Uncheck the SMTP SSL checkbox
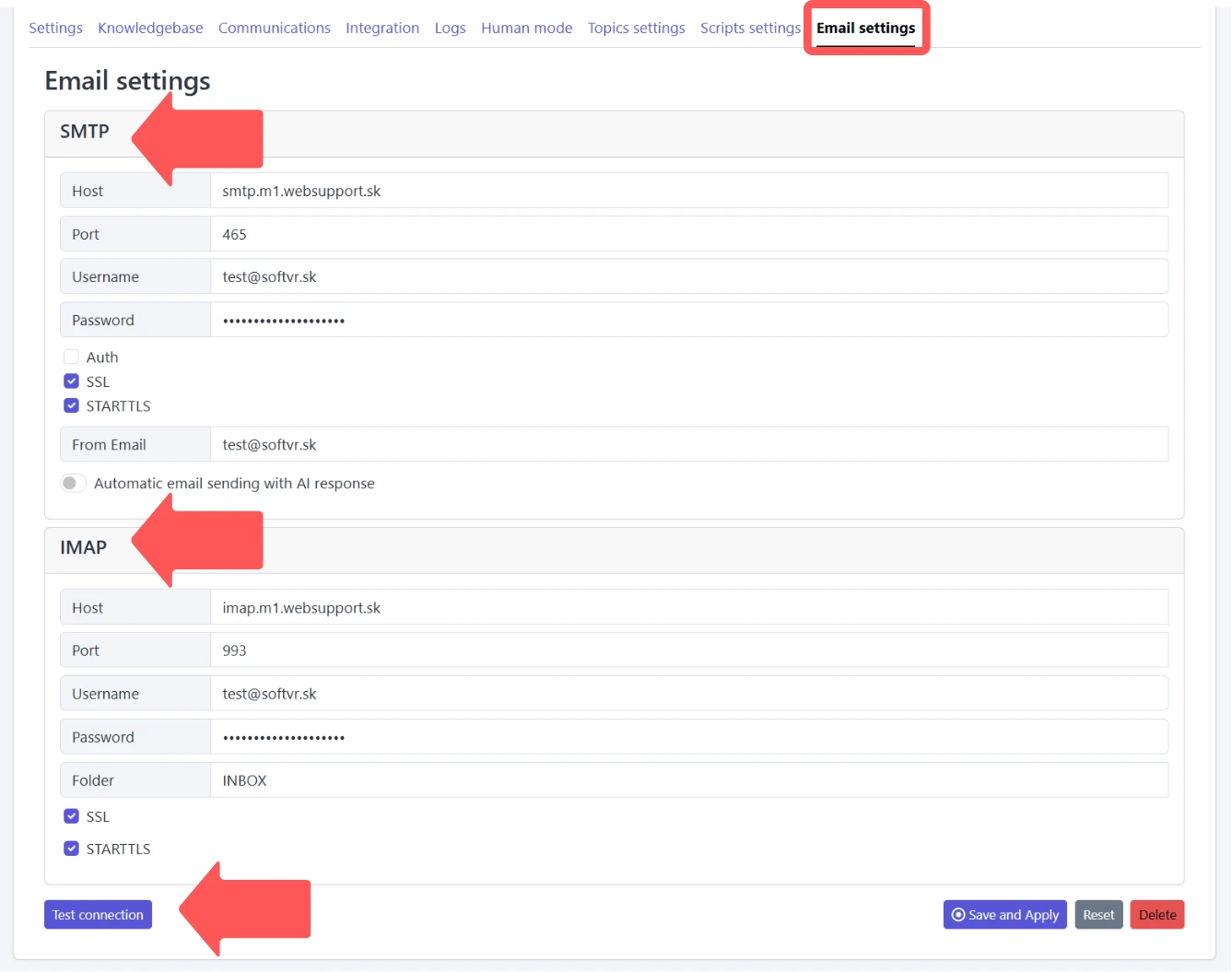Viewport: 1232px width, 972px height. click(x=71, y=381)
